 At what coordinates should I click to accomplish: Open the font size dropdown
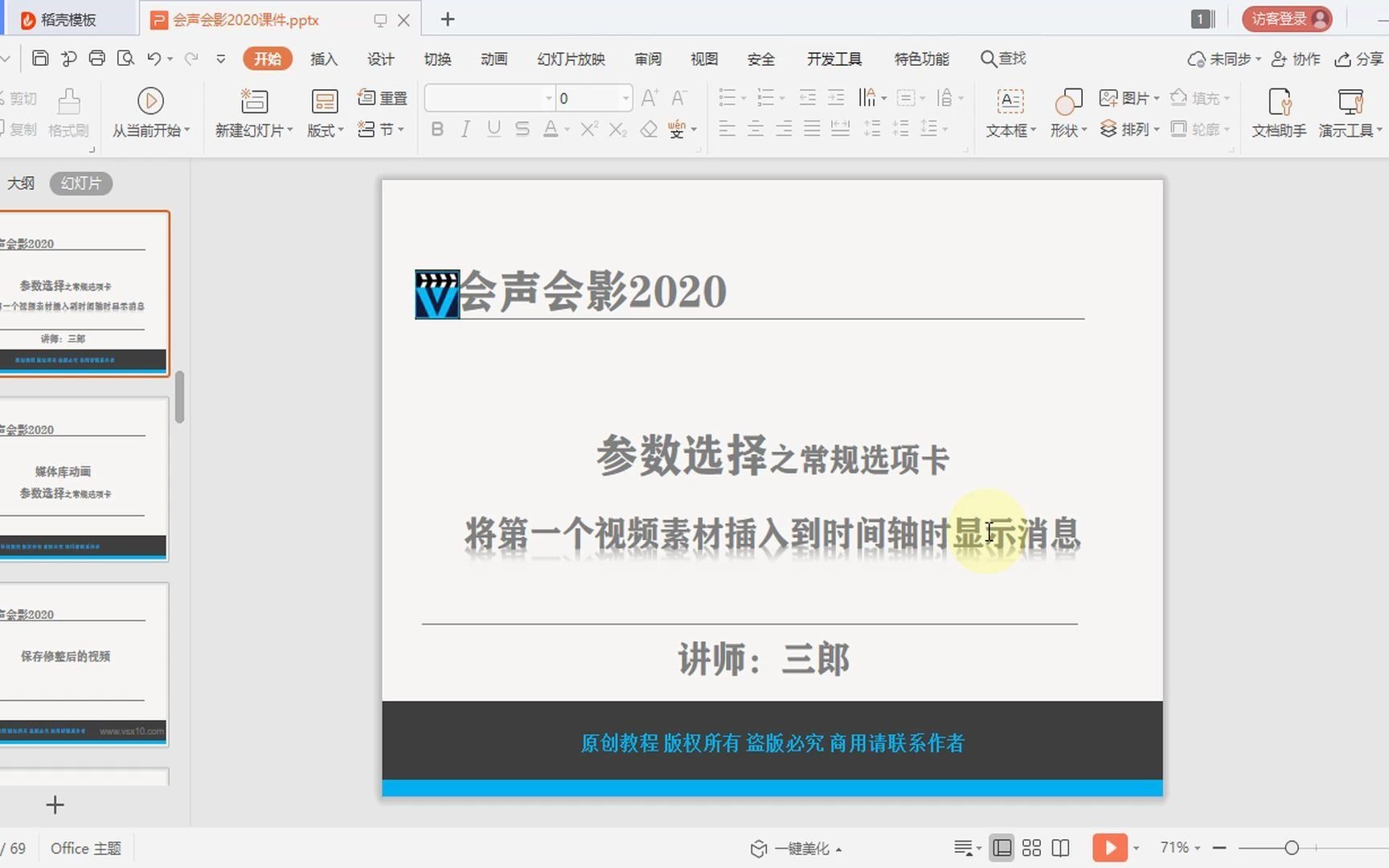click(625, 98)
